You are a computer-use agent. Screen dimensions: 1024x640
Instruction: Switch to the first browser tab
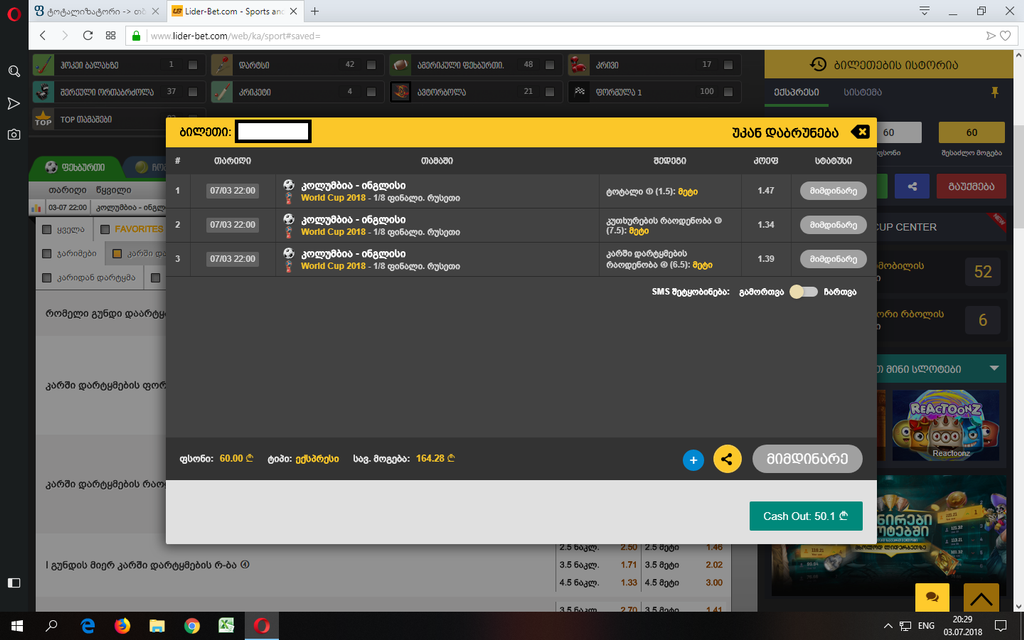pyautogui.click(x=97, y=11)
